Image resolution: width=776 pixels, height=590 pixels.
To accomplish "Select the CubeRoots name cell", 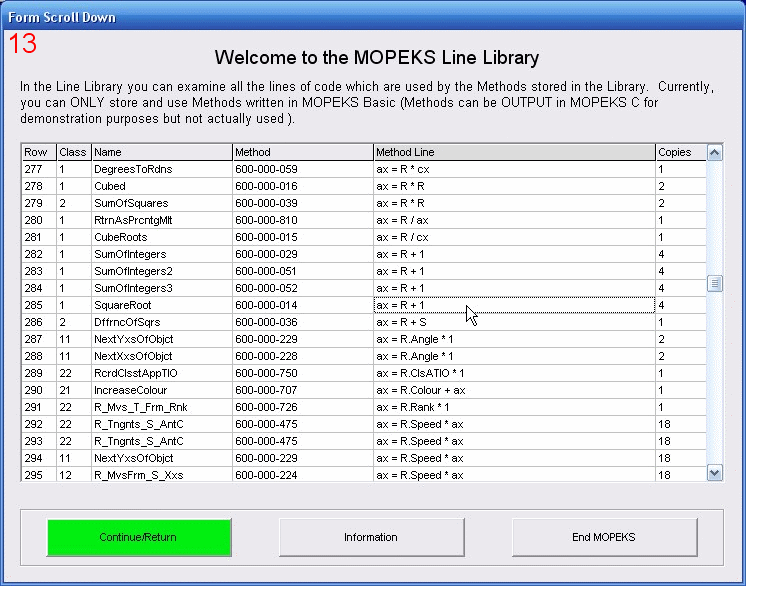I will 162,237.
